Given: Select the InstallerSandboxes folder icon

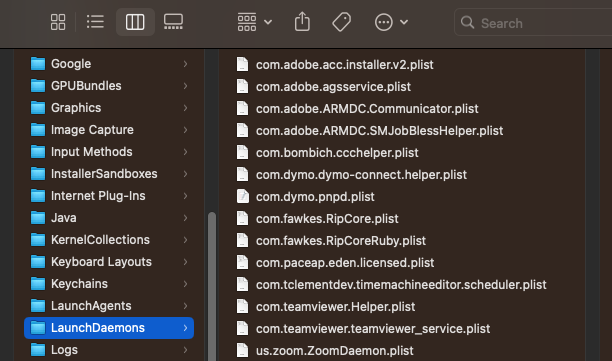Looking at the screenshot, I should 38,174.
